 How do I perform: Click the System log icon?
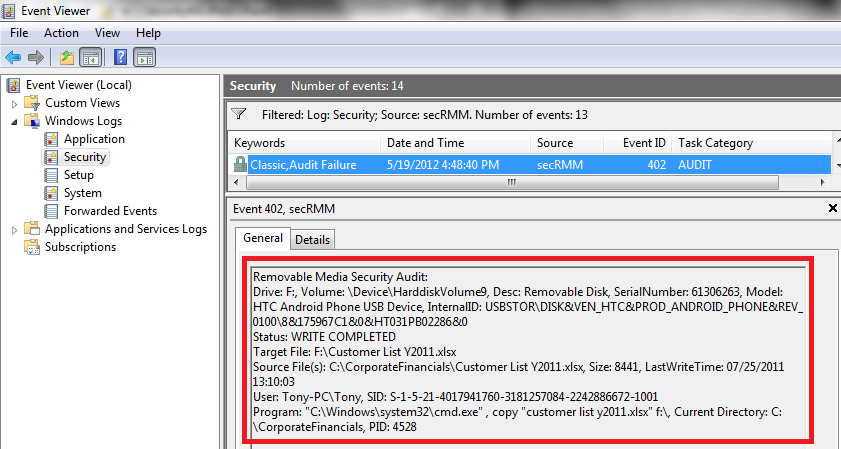tap(51, 193)
